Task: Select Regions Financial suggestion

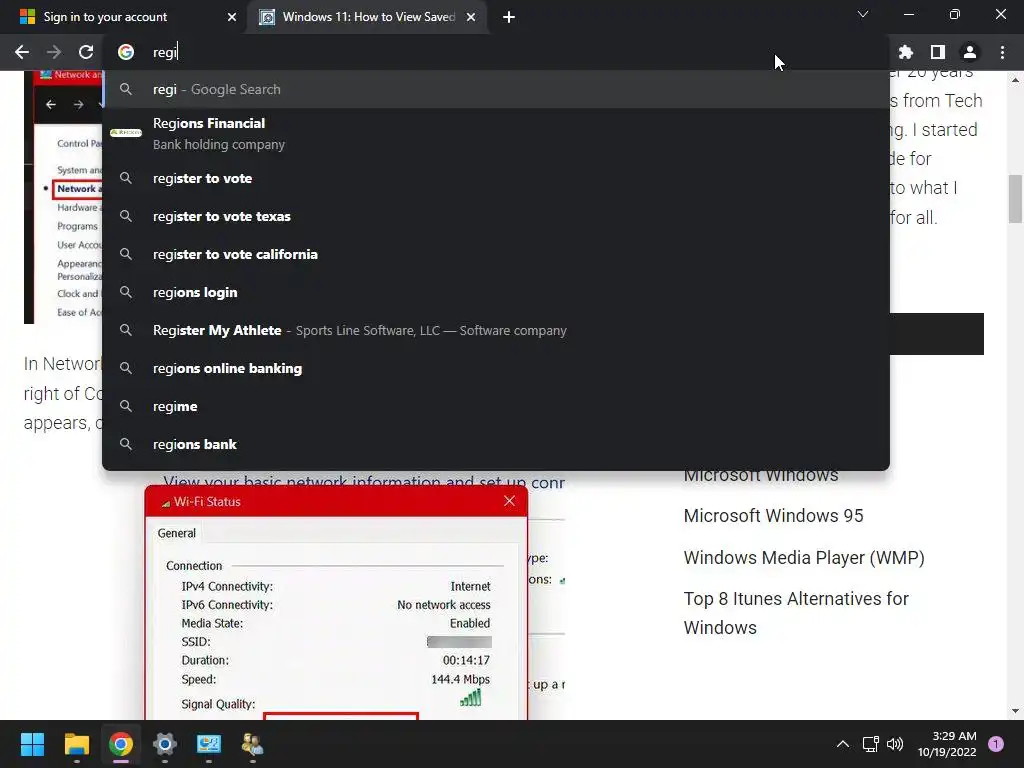Action: pyautogui.click(x=496, y=133)
